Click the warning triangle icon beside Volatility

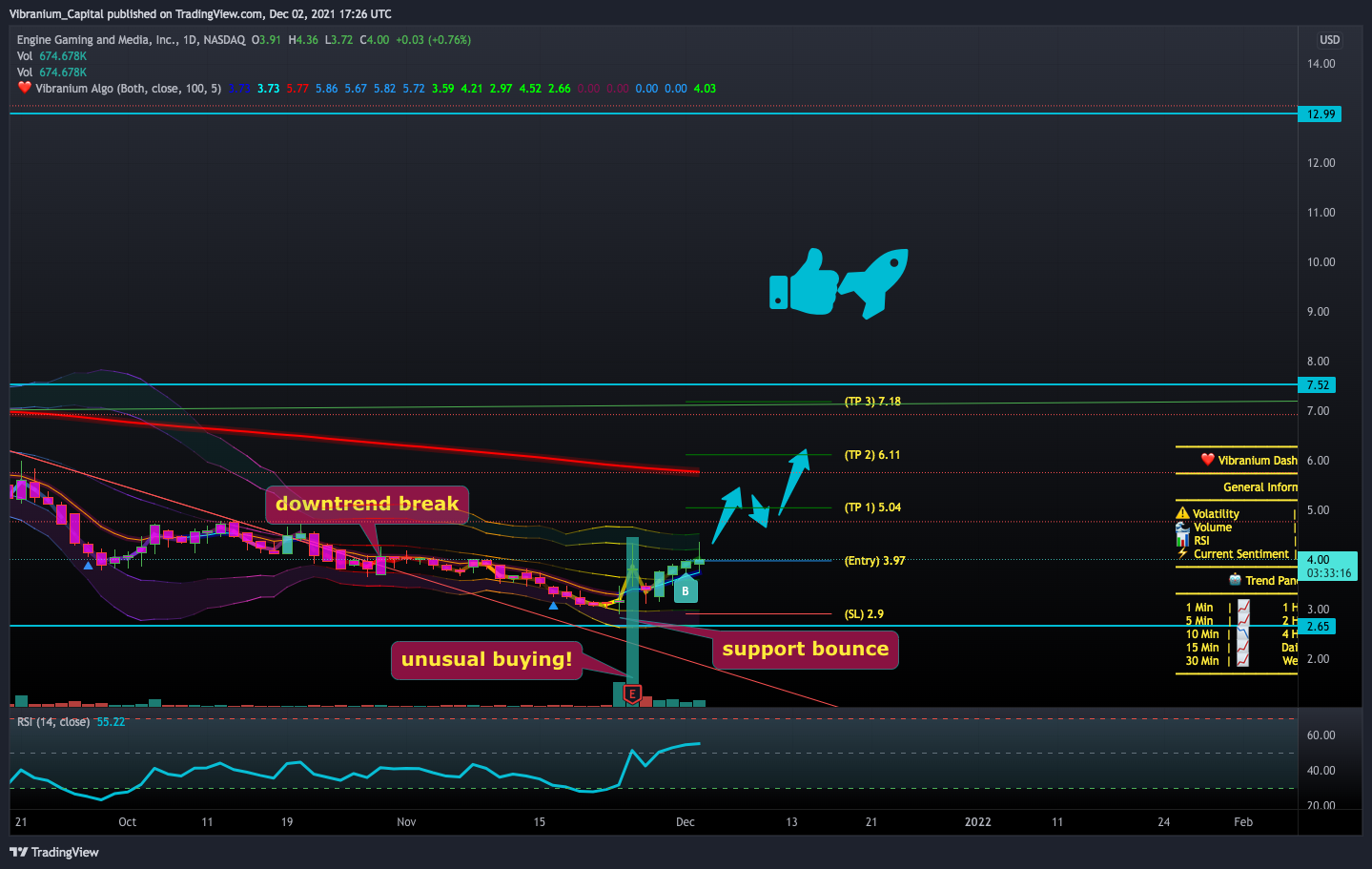(1182, 513)
